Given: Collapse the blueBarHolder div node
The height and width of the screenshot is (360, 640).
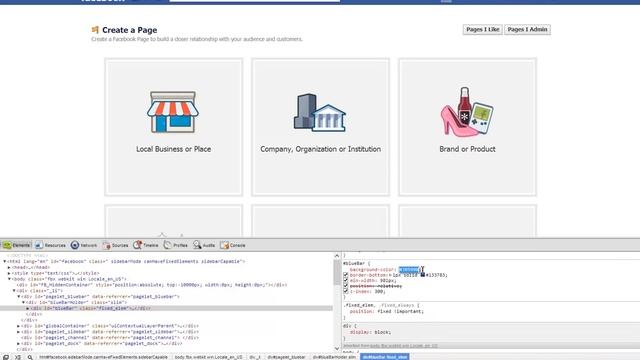Looking at the screenshot, I should (23, 302).
